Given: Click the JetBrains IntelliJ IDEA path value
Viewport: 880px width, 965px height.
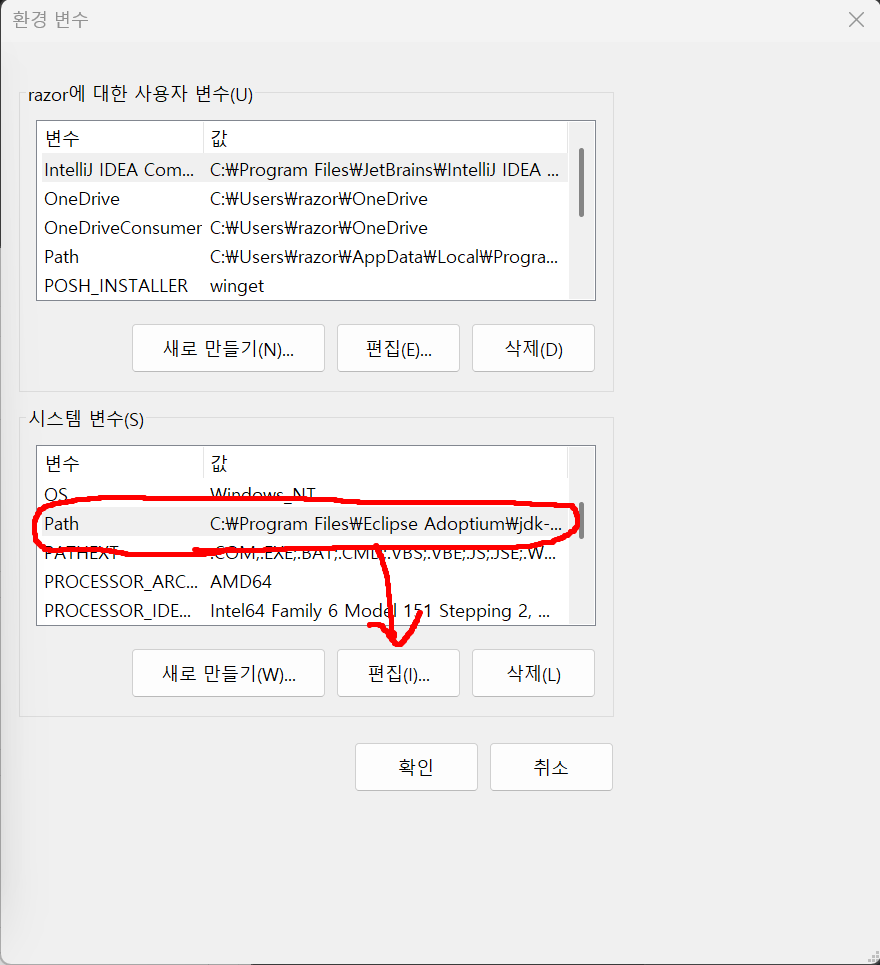Looking at the screenshot, I should (x=384, y=170).
